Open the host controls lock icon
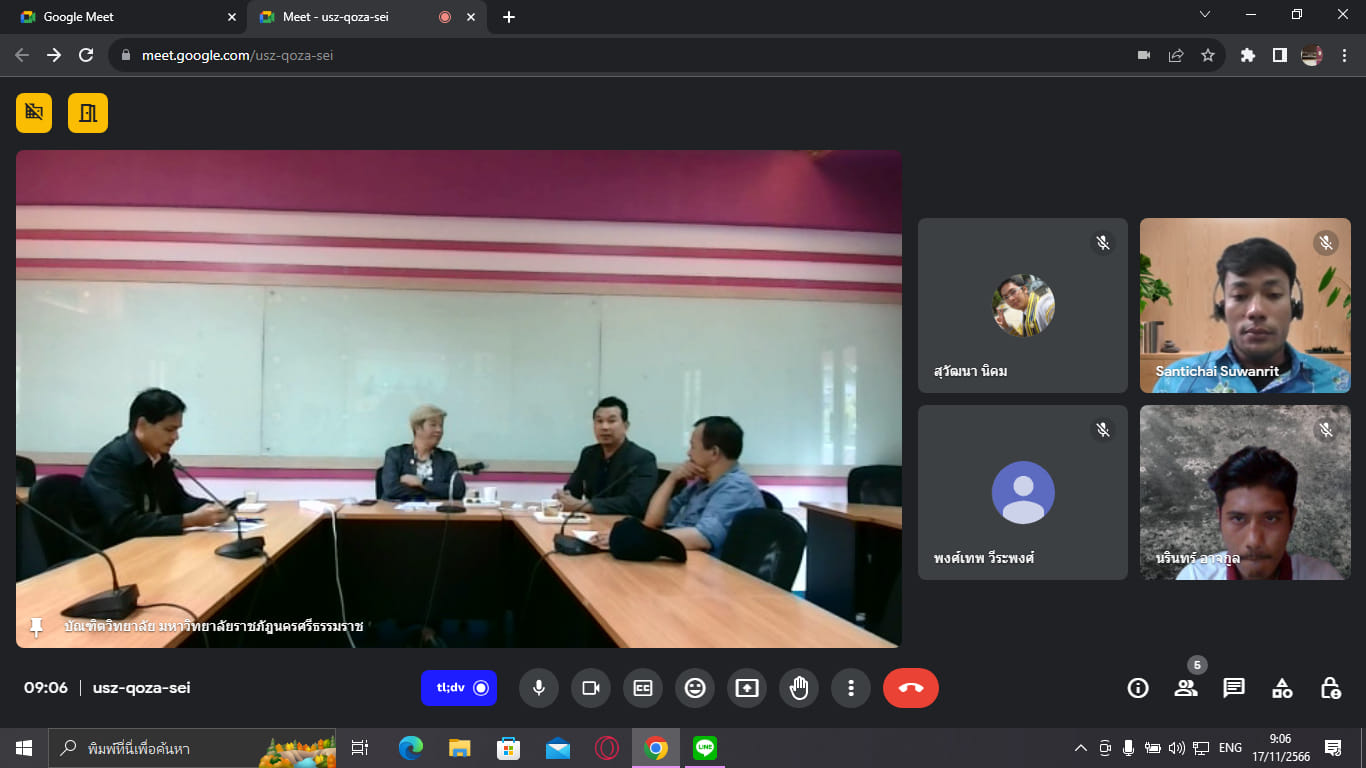 tap(1330, 688)
